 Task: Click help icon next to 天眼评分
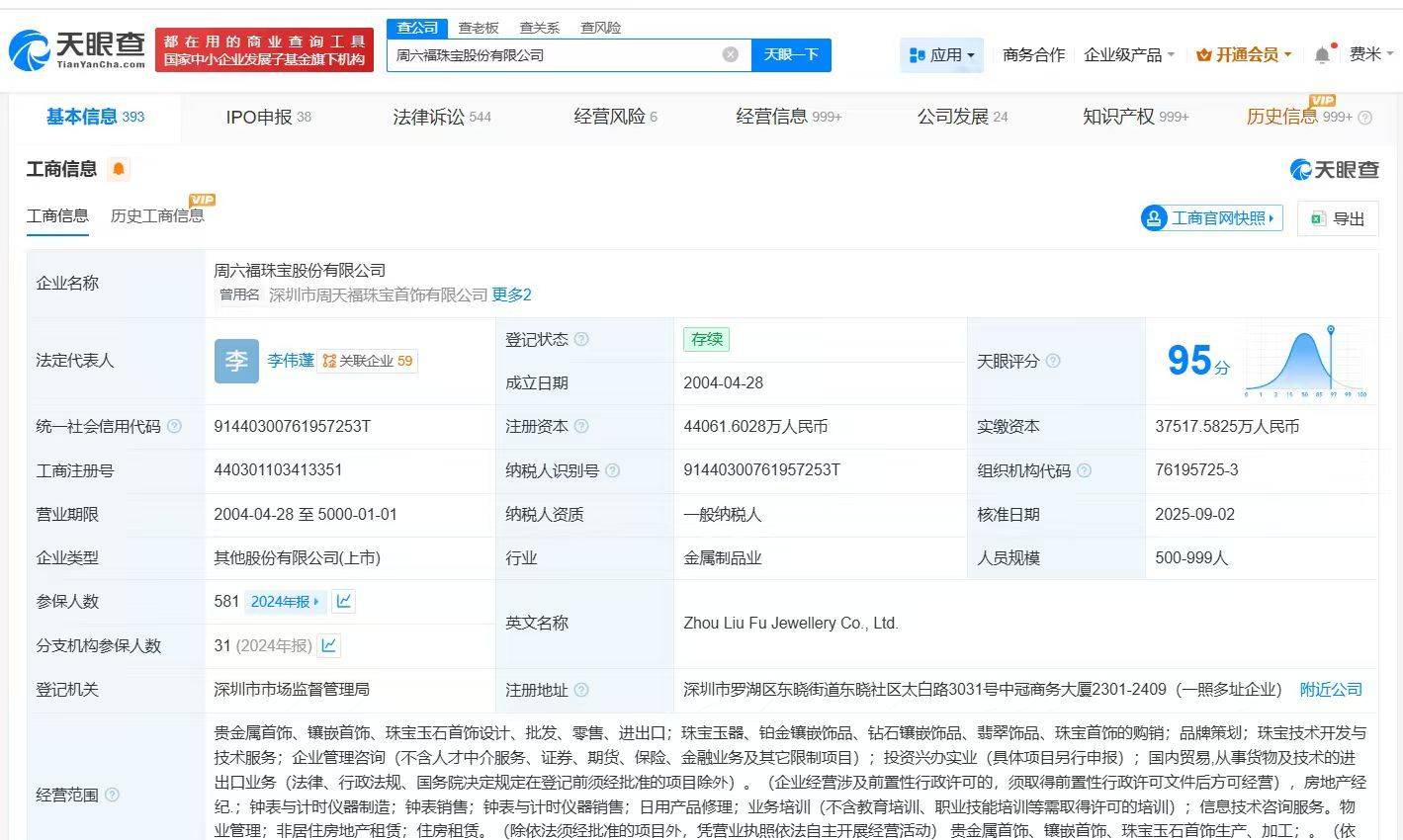point(1053,361)
